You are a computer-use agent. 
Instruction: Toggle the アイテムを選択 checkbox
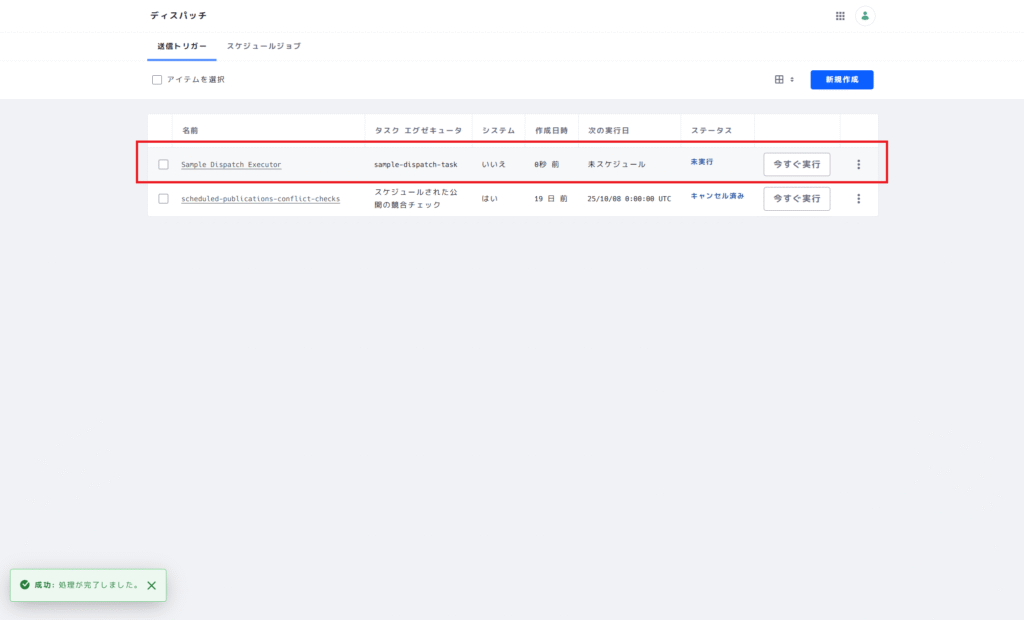click(157, 80)
